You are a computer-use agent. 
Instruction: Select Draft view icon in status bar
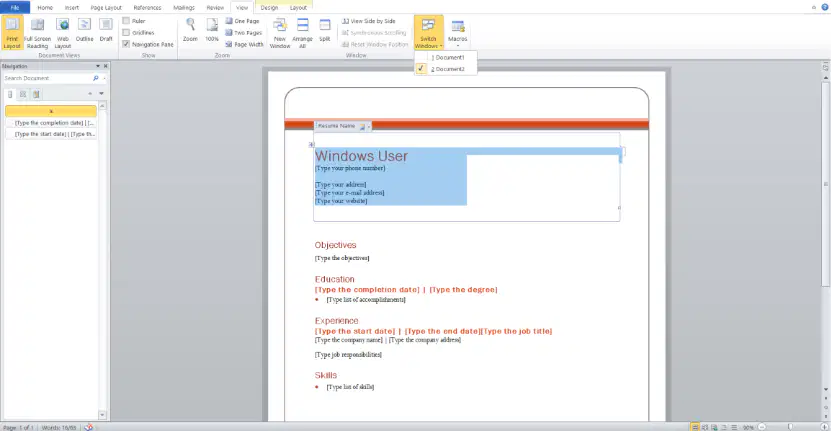(733, 427)
